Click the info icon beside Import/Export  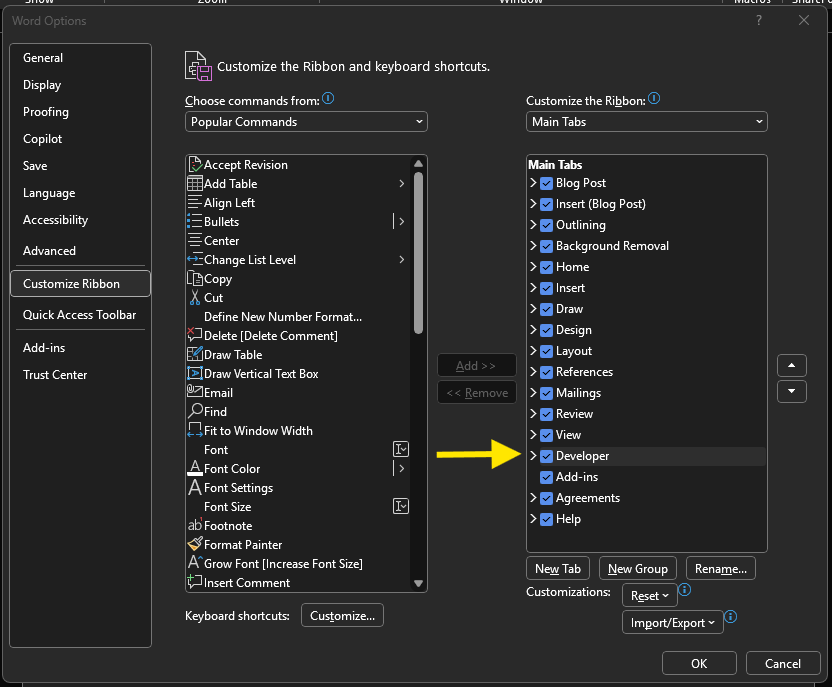pos(731,618)
